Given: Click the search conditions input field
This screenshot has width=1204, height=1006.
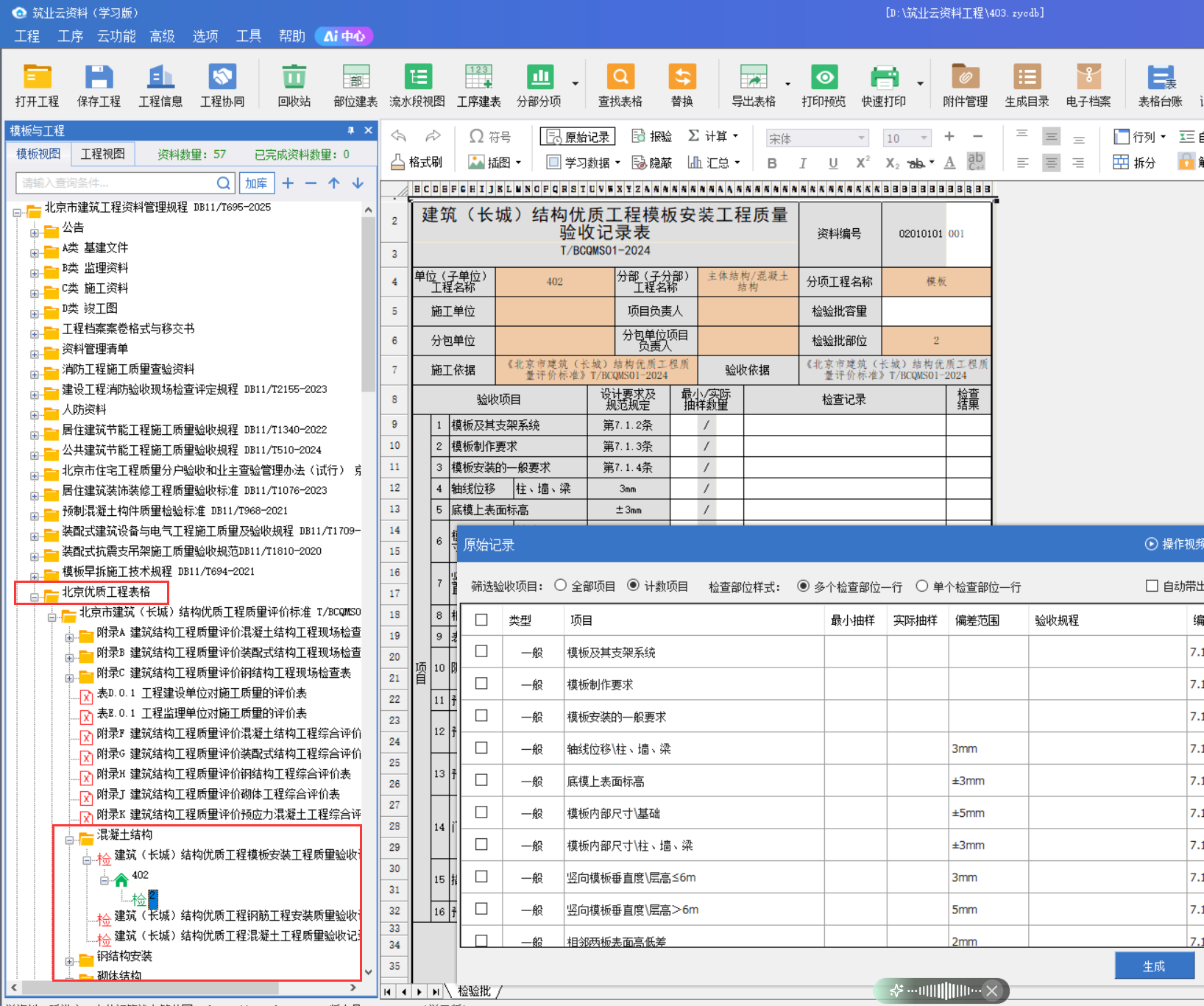Looking at the screenshot, I should tap(118, 183).
